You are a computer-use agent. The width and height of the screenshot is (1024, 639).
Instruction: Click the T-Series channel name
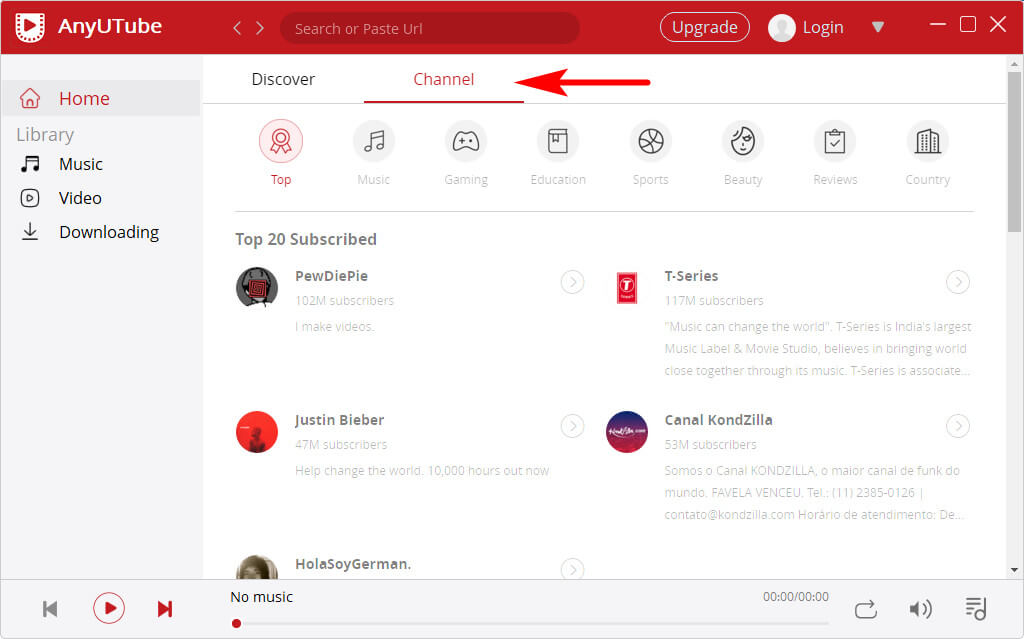point(691,276)
